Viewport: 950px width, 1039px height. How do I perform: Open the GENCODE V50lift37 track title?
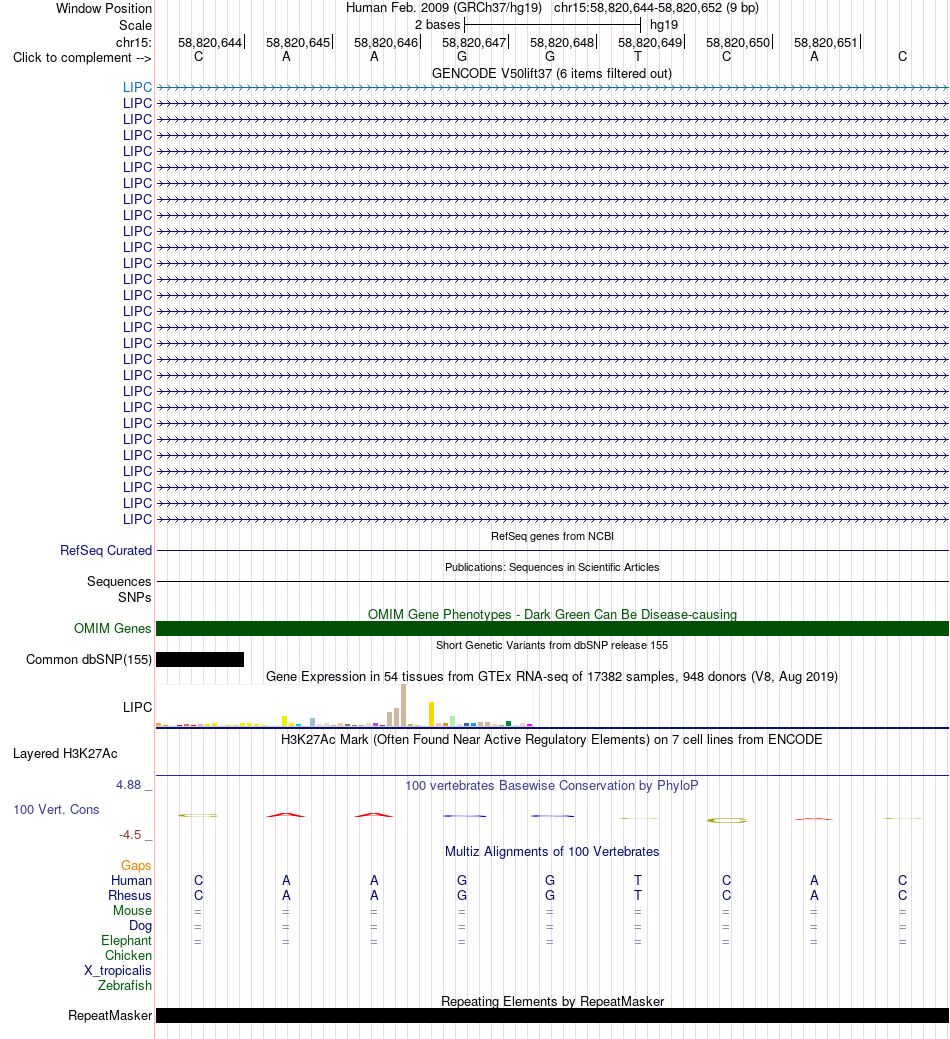tap(551, 74)
